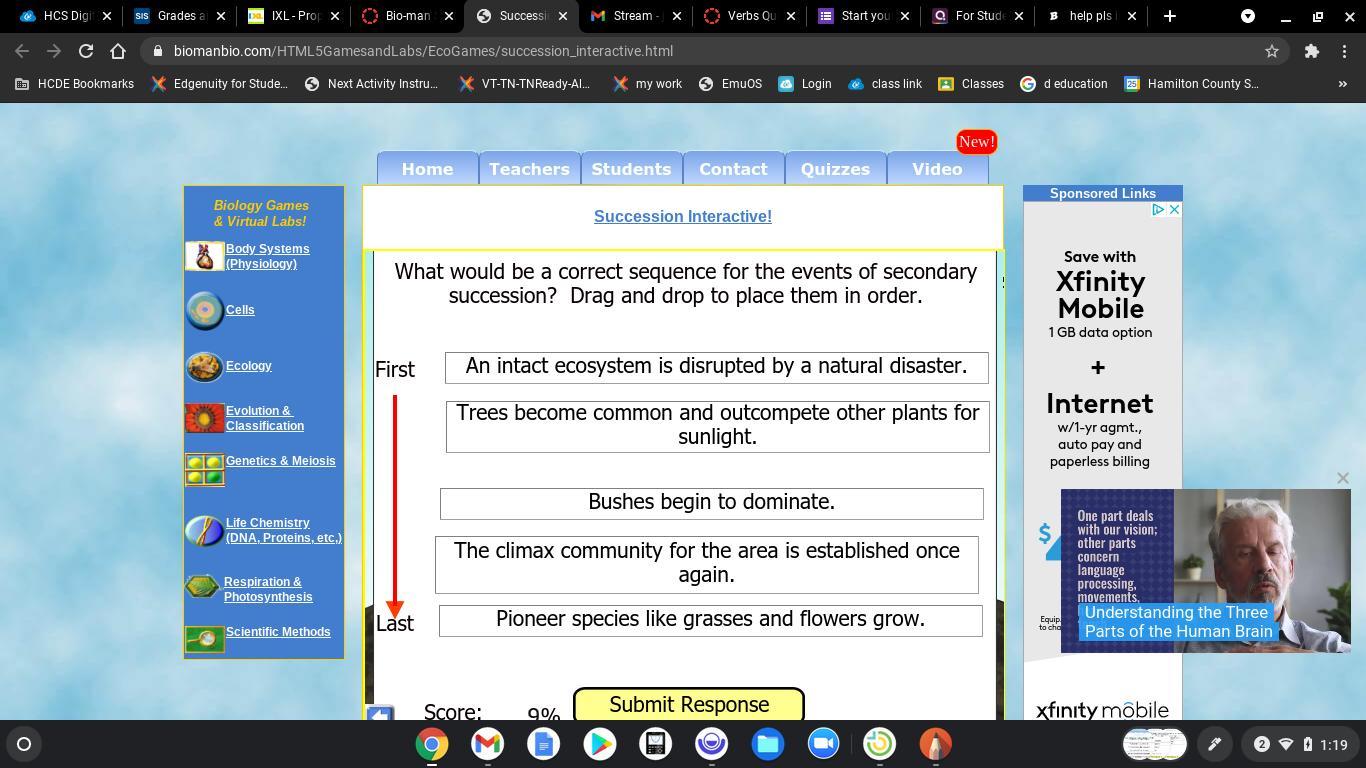Open the tab search dropdown arrow

coord(1248,16)
